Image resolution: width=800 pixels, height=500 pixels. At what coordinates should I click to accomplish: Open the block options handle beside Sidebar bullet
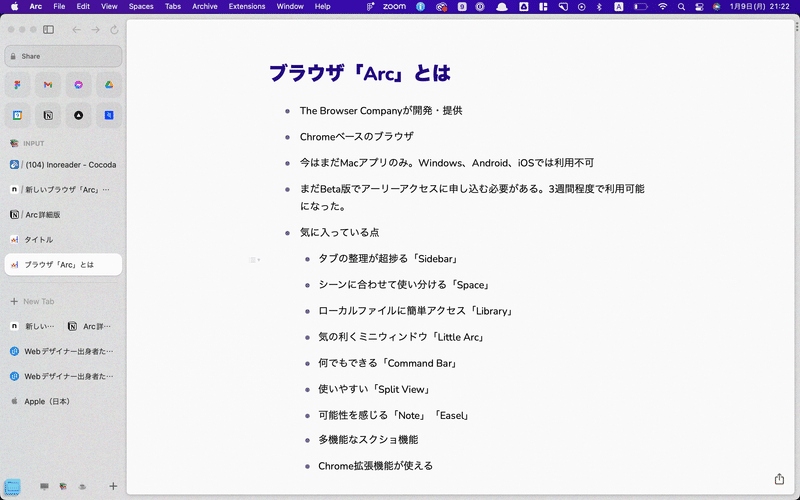tap(255, 260)
